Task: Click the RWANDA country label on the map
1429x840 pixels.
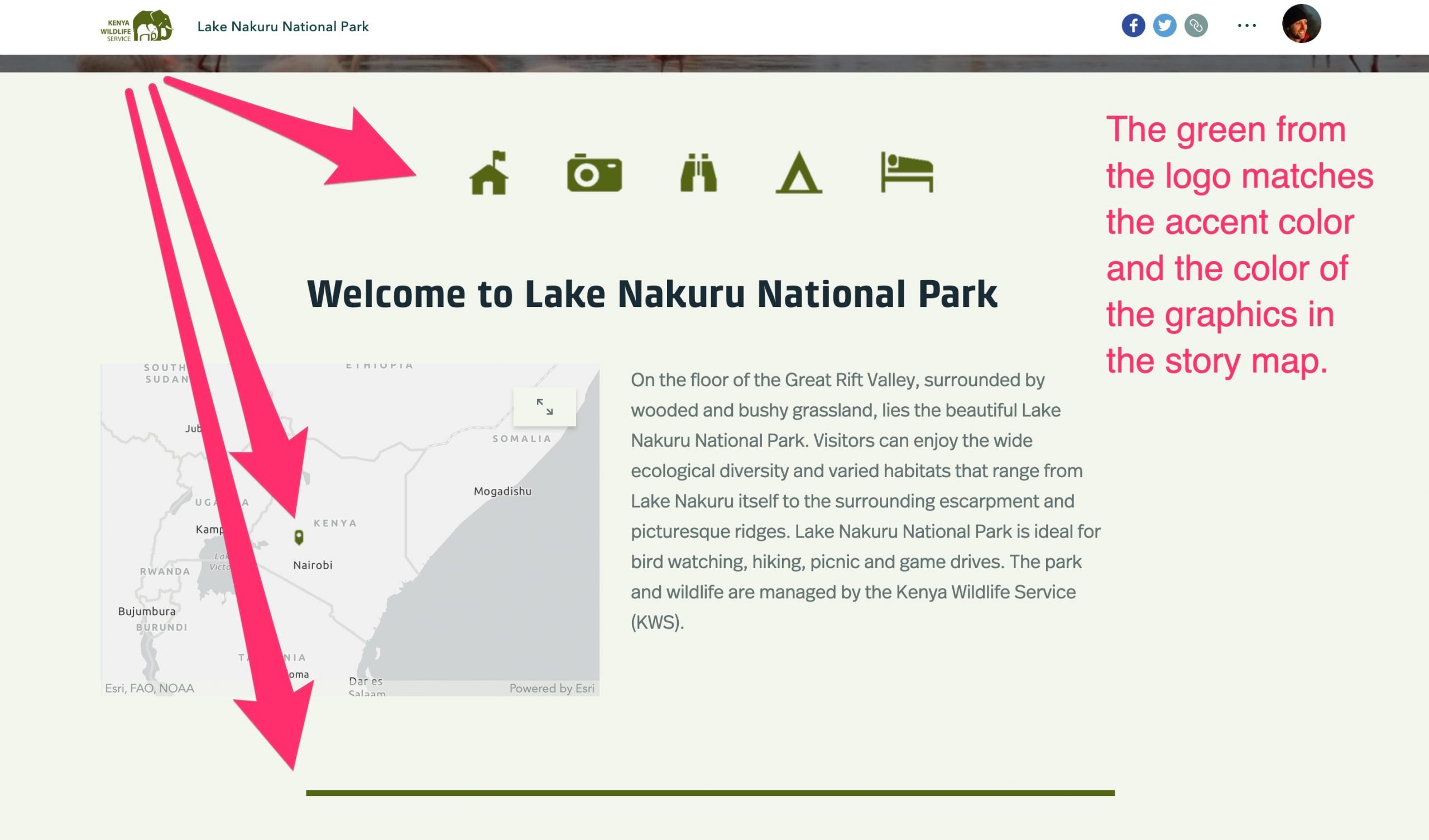Action: coord(165,571)
